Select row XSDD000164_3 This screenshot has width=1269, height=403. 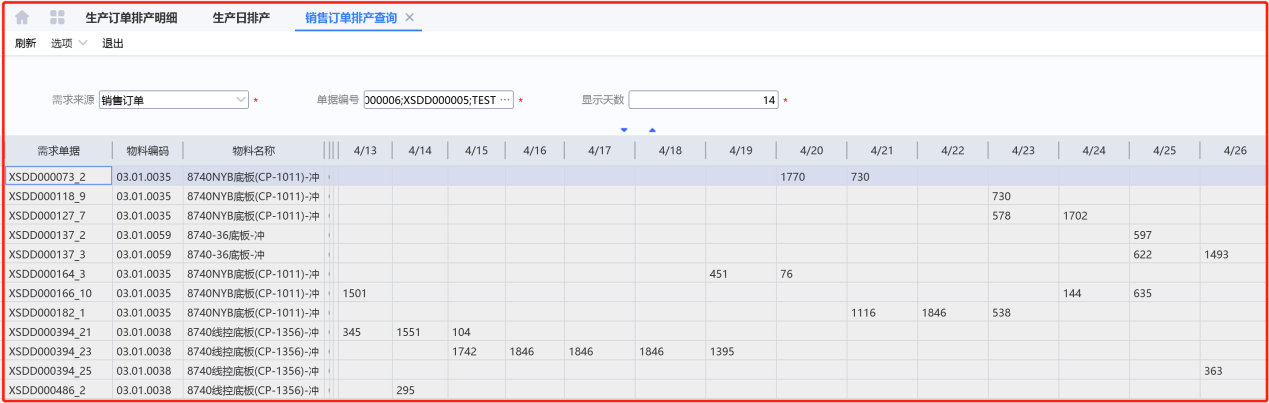(x=636, y=273)
